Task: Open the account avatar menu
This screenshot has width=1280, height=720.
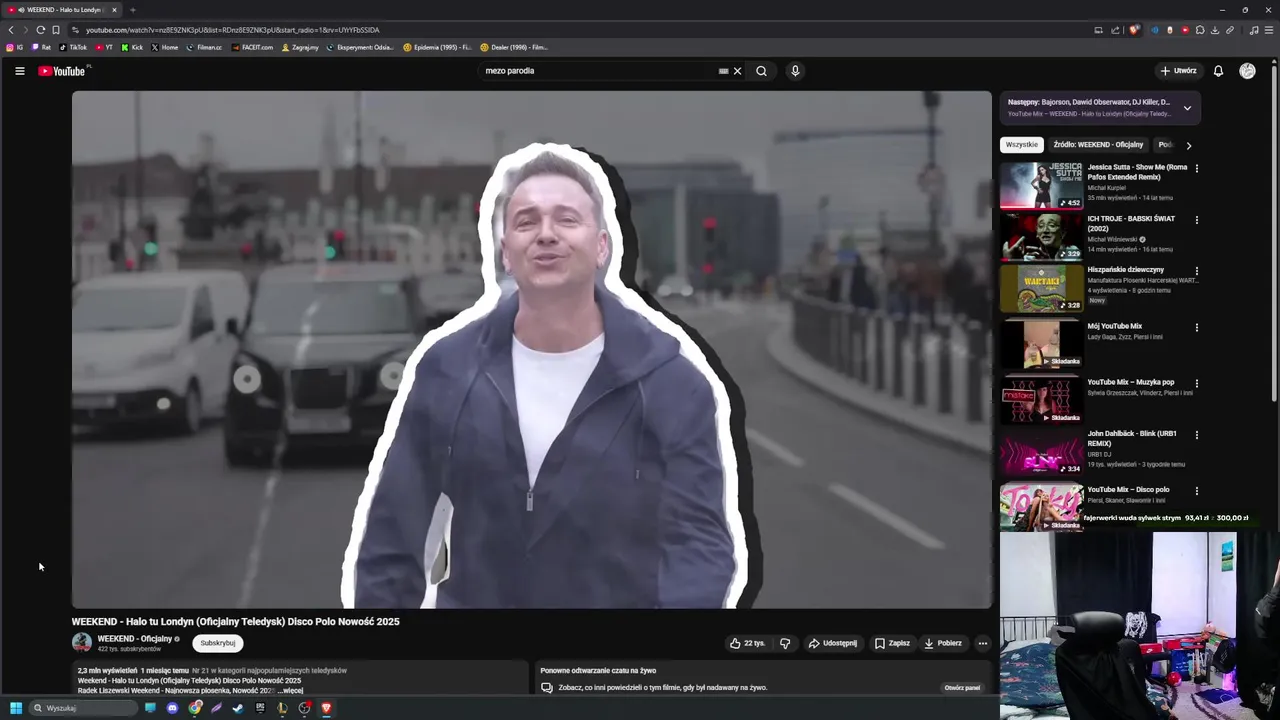Action: pos(1247,71)
